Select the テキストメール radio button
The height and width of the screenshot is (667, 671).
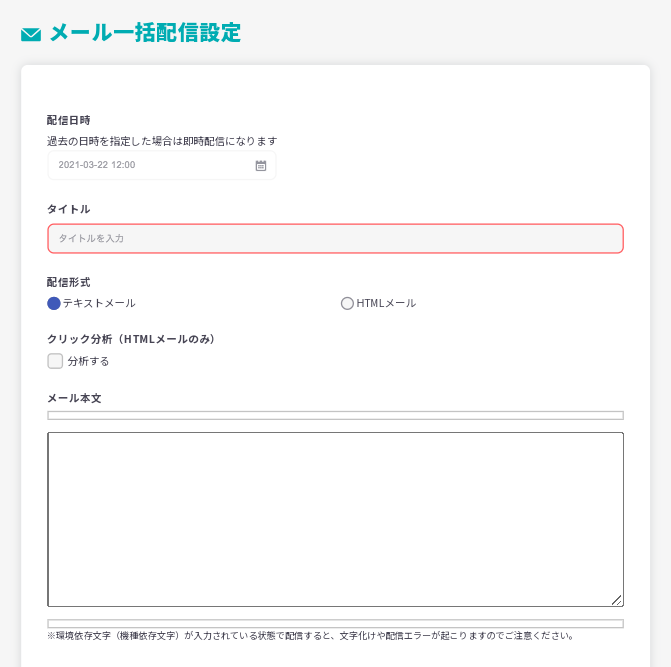pyautogui.click(x=54, y=303)
